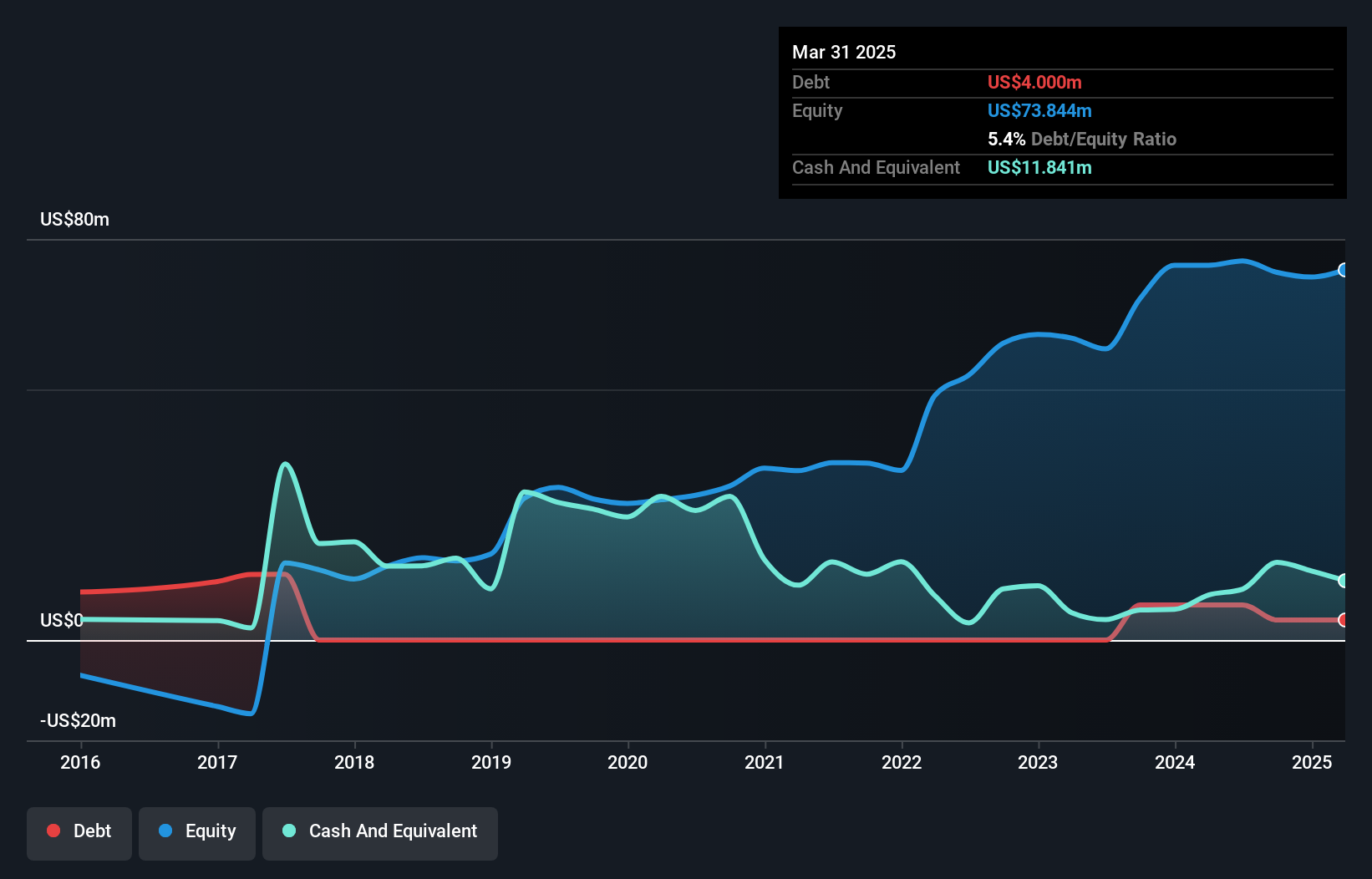
Task: Select the 2024 x-axis label
Action: click(x=1175, y=762)
